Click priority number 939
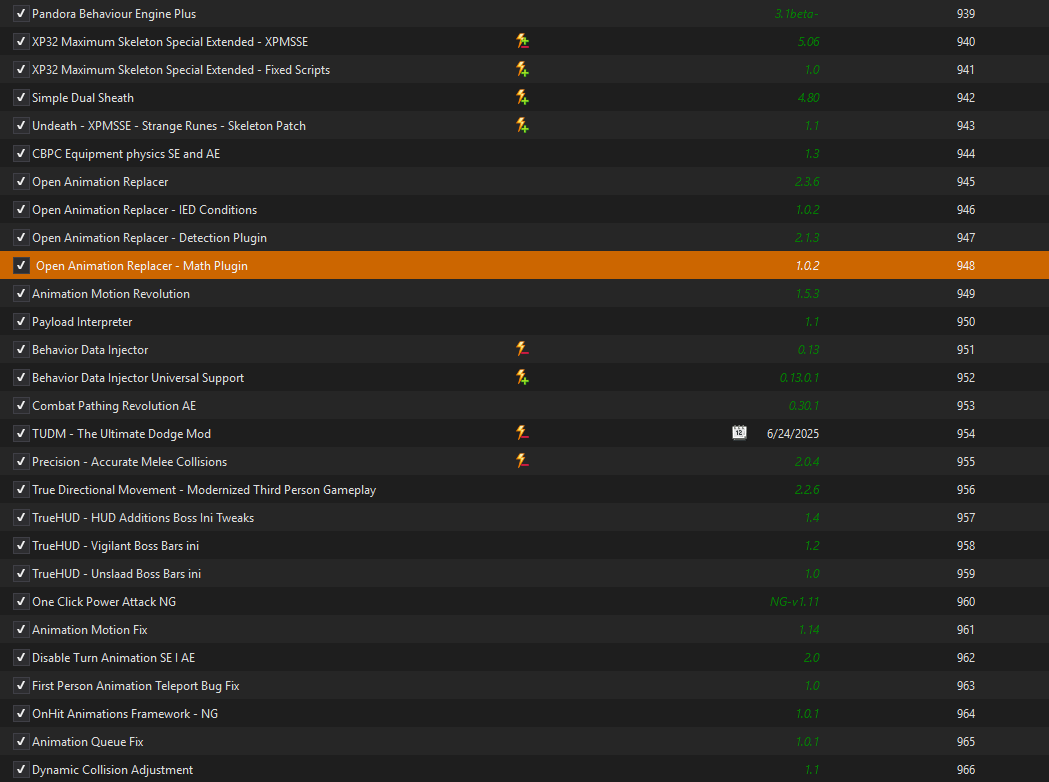Image resolution: width=1049 pixels, height=782 pixels. pyautogui.click(x=965, y=13)
